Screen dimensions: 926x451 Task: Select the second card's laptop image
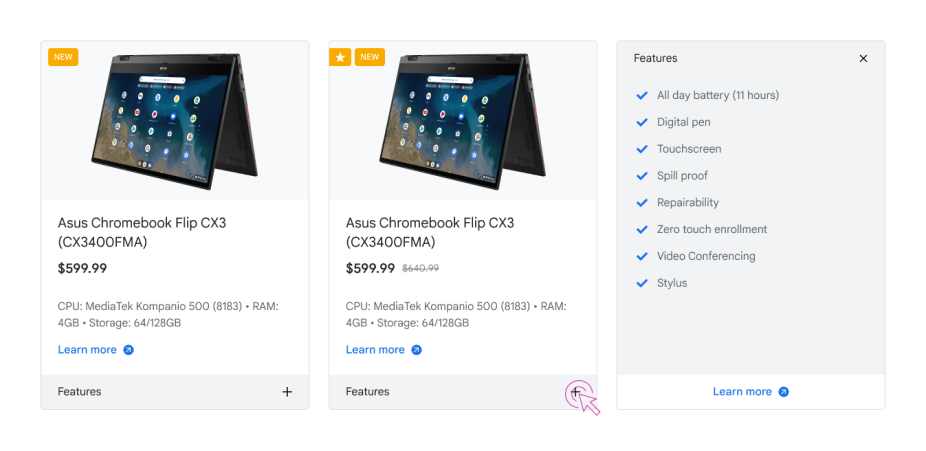click(463, 120)
